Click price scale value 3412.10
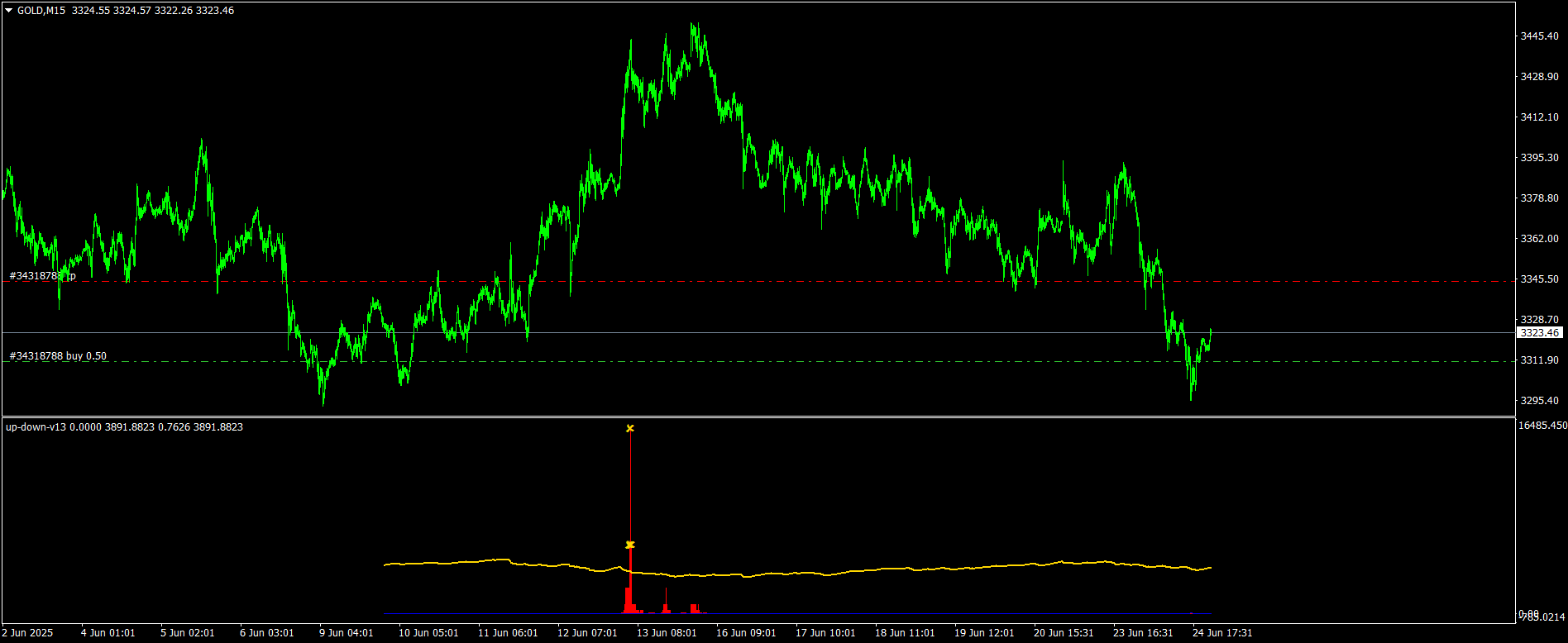 click(x=1540, y=117)
